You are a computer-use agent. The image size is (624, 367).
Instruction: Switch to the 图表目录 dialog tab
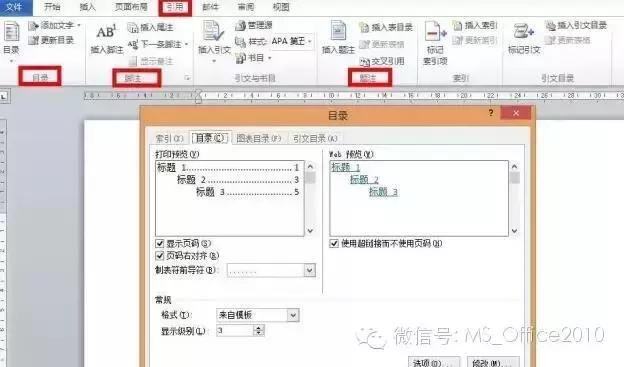point(259,139)
